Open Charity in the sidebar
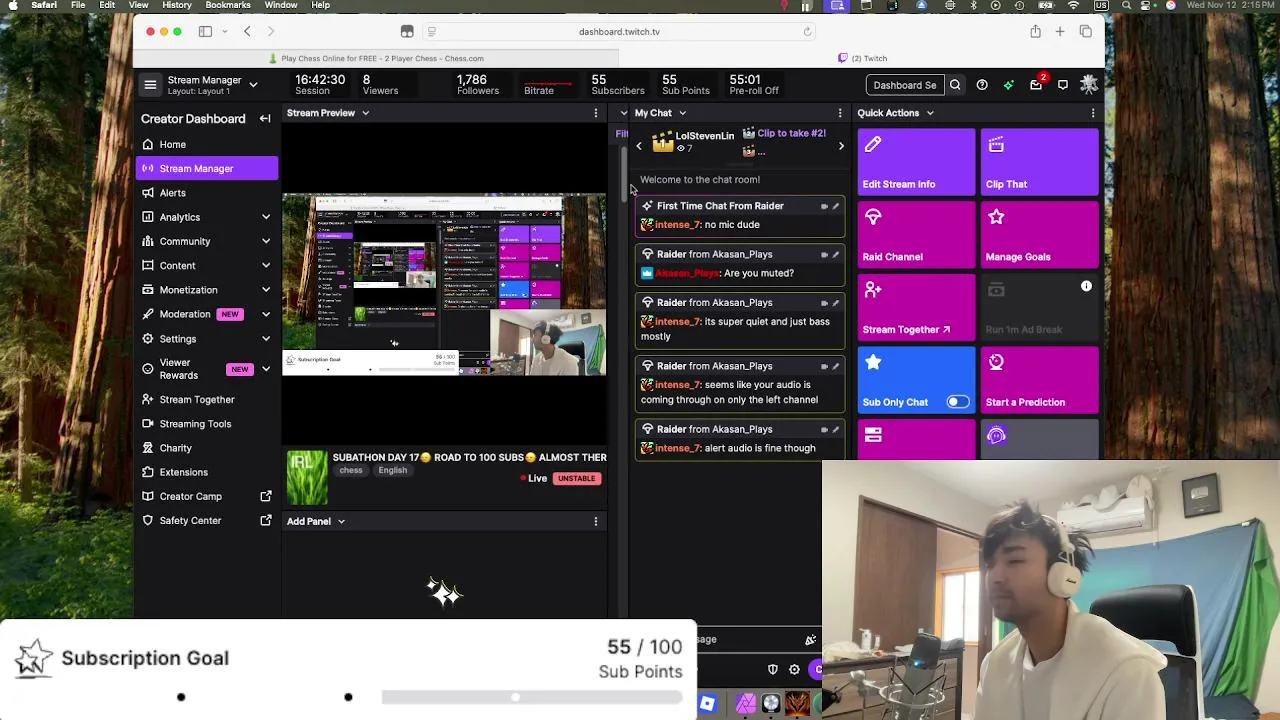Image resolution: width=1280 pixels, height=720 pixels. click(x=207, y=448)
